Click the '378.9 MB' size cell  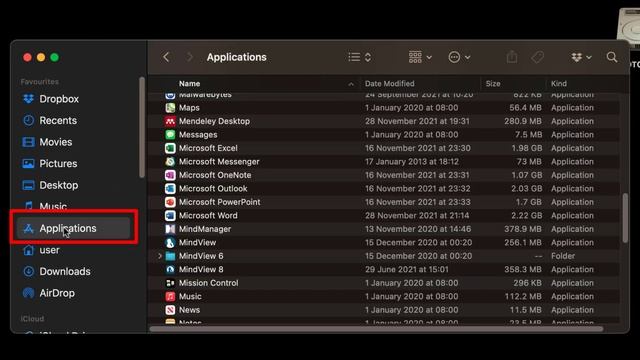point(523,229)
